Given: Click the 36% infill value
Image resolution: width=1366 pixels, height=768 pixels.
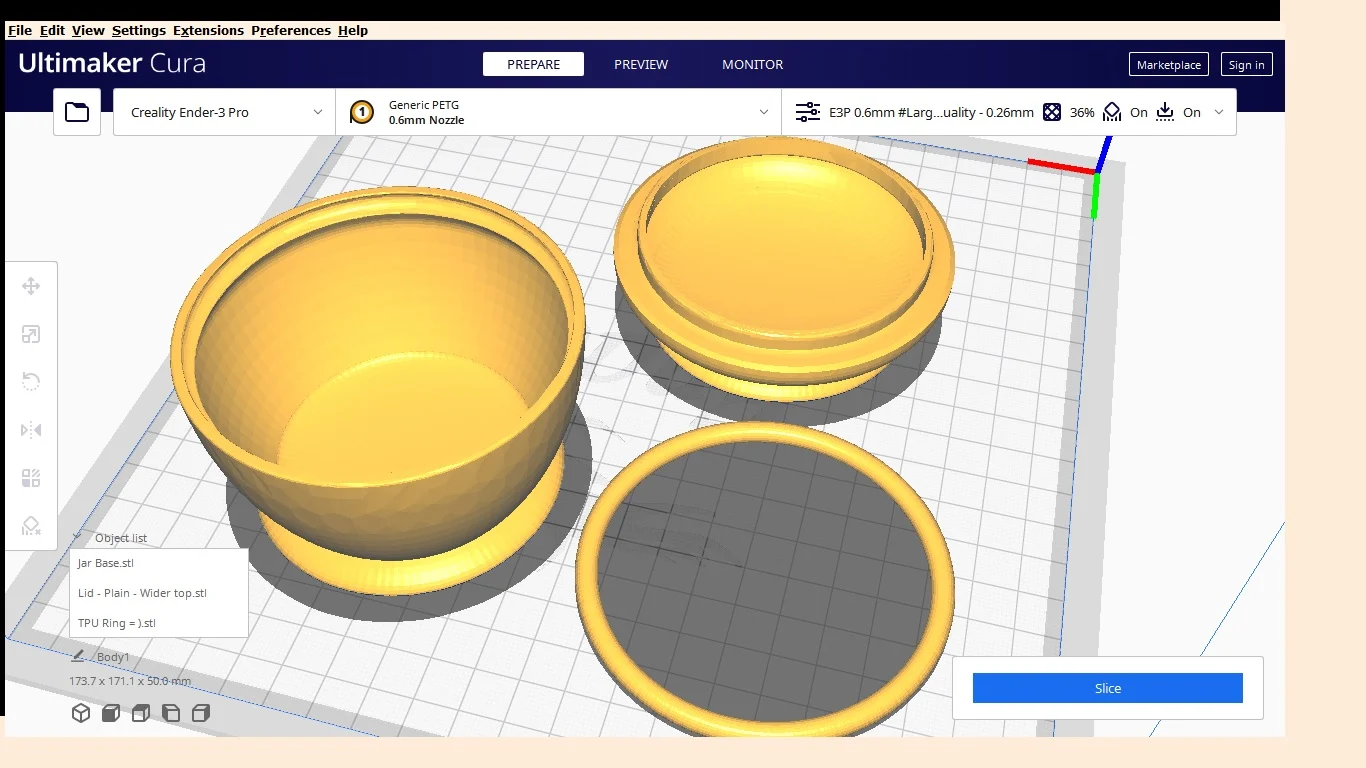Looking at the screenshot, I should [1082, 113].
